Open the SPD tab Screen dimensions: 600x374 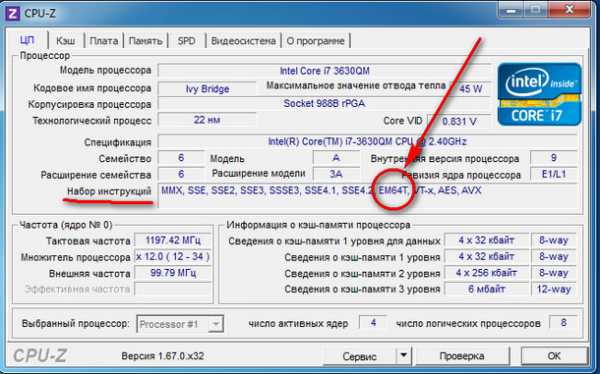tap(186, 41)
